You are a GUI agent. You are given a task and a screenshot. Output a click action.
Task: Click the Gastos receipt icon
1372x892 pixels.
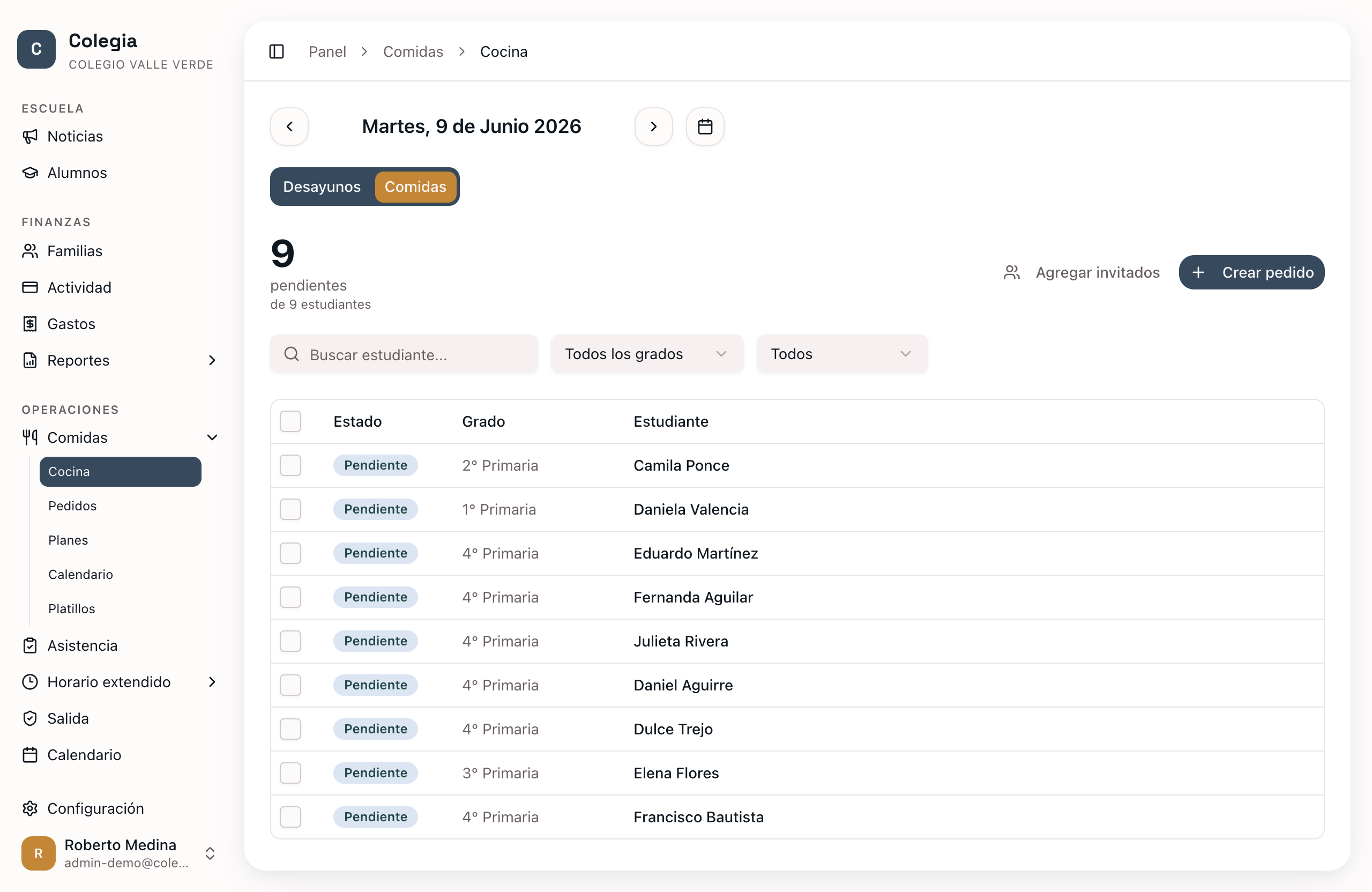click(30, 323)
